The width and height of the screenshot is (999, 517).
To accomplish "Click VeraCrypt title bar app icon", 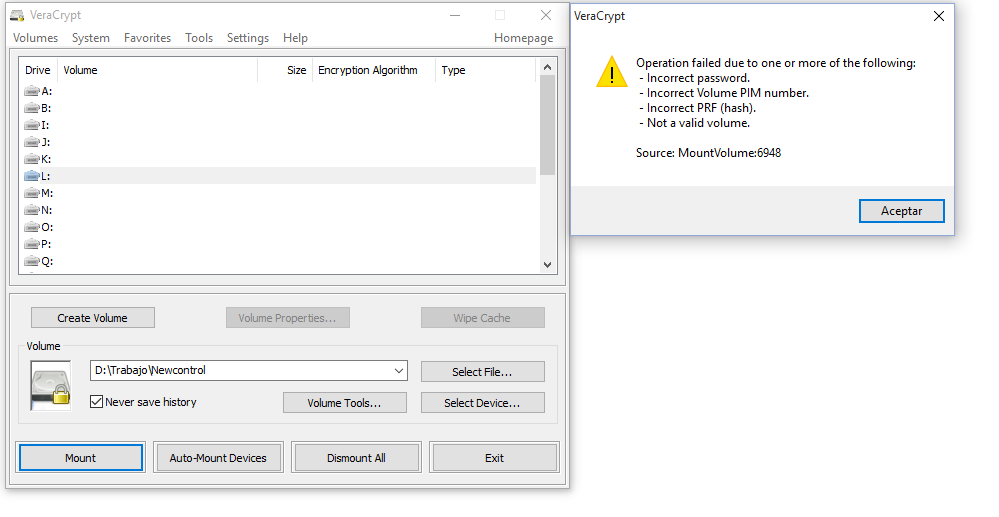I will (17, 15).
